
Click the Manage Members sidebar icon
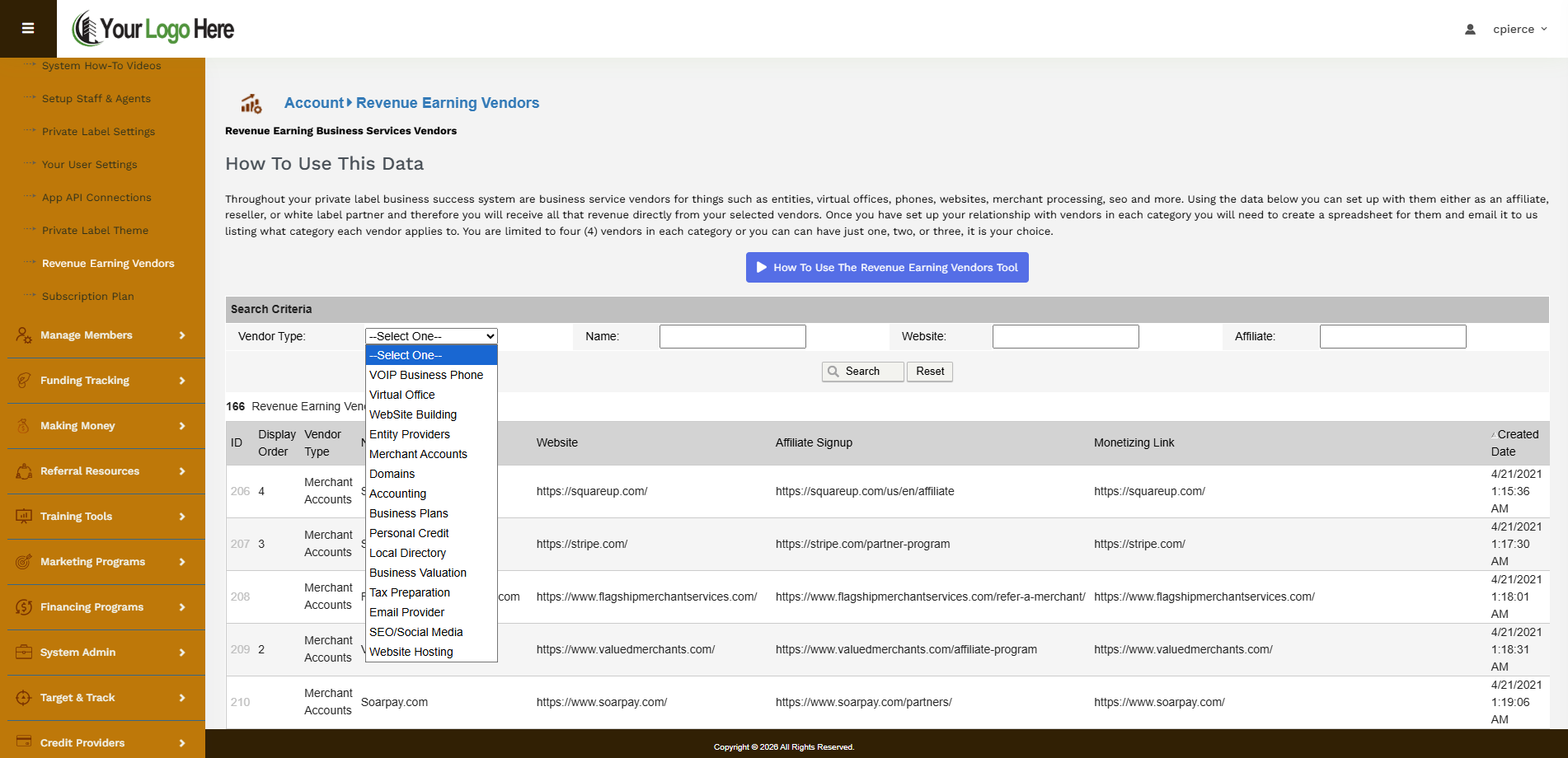tap(24, 335)
